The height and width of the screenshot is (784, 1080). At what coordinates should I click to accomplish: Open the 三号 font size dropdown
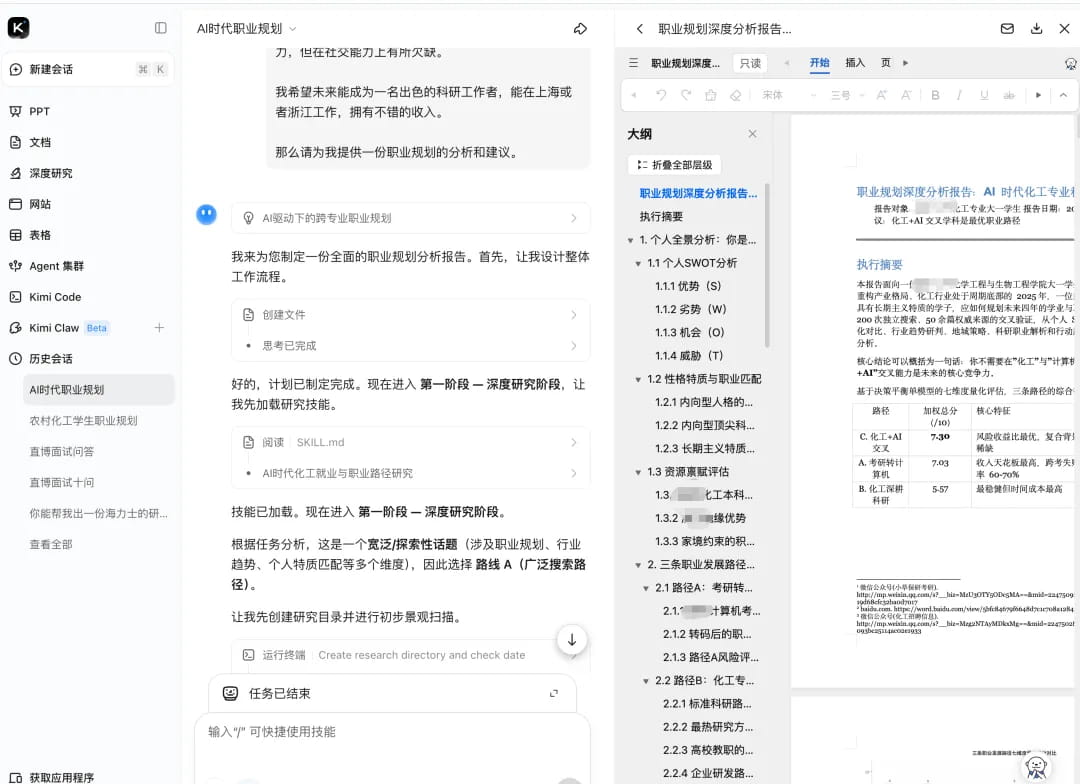[x=846, y=95]
